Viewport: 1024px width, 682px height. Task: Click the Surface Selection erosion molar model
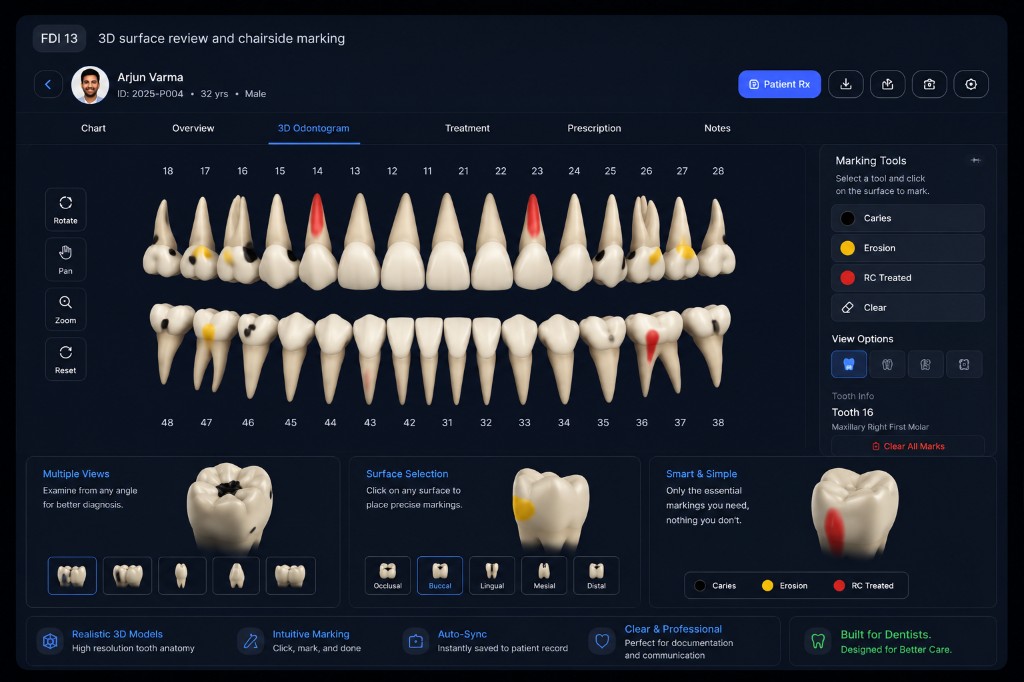[551, 508]
